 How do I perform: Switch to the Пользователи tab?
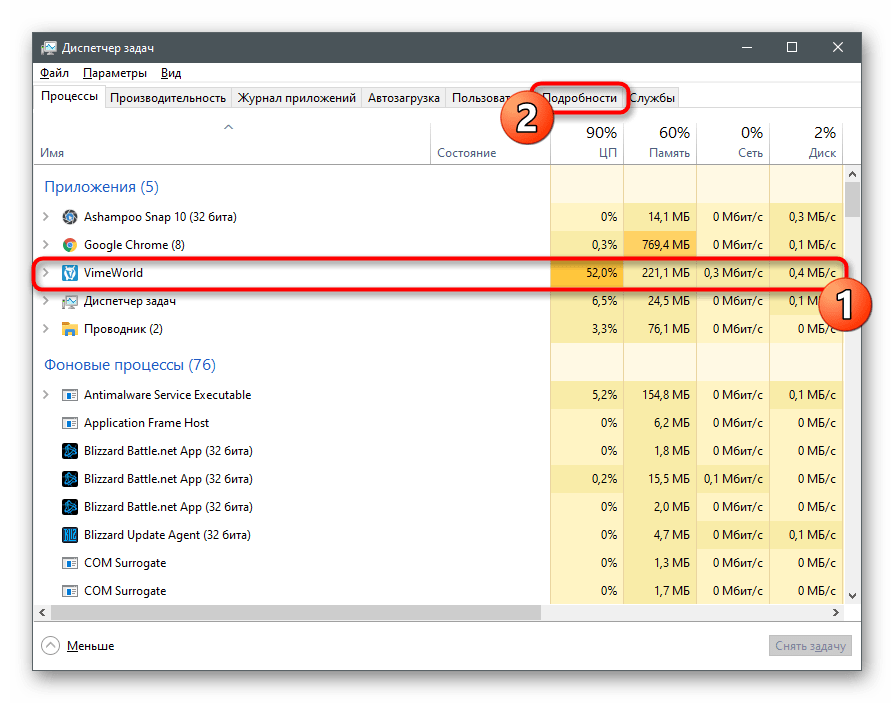point(480,98)
